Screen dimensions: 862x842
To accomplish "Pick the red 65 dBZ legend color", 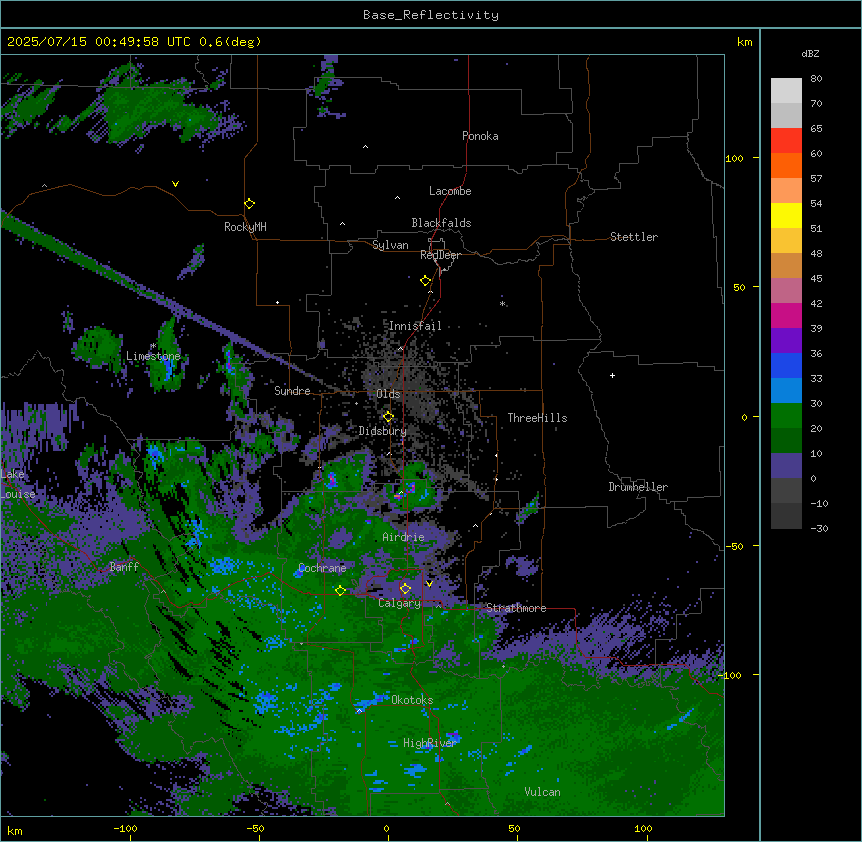I will 786,141.
